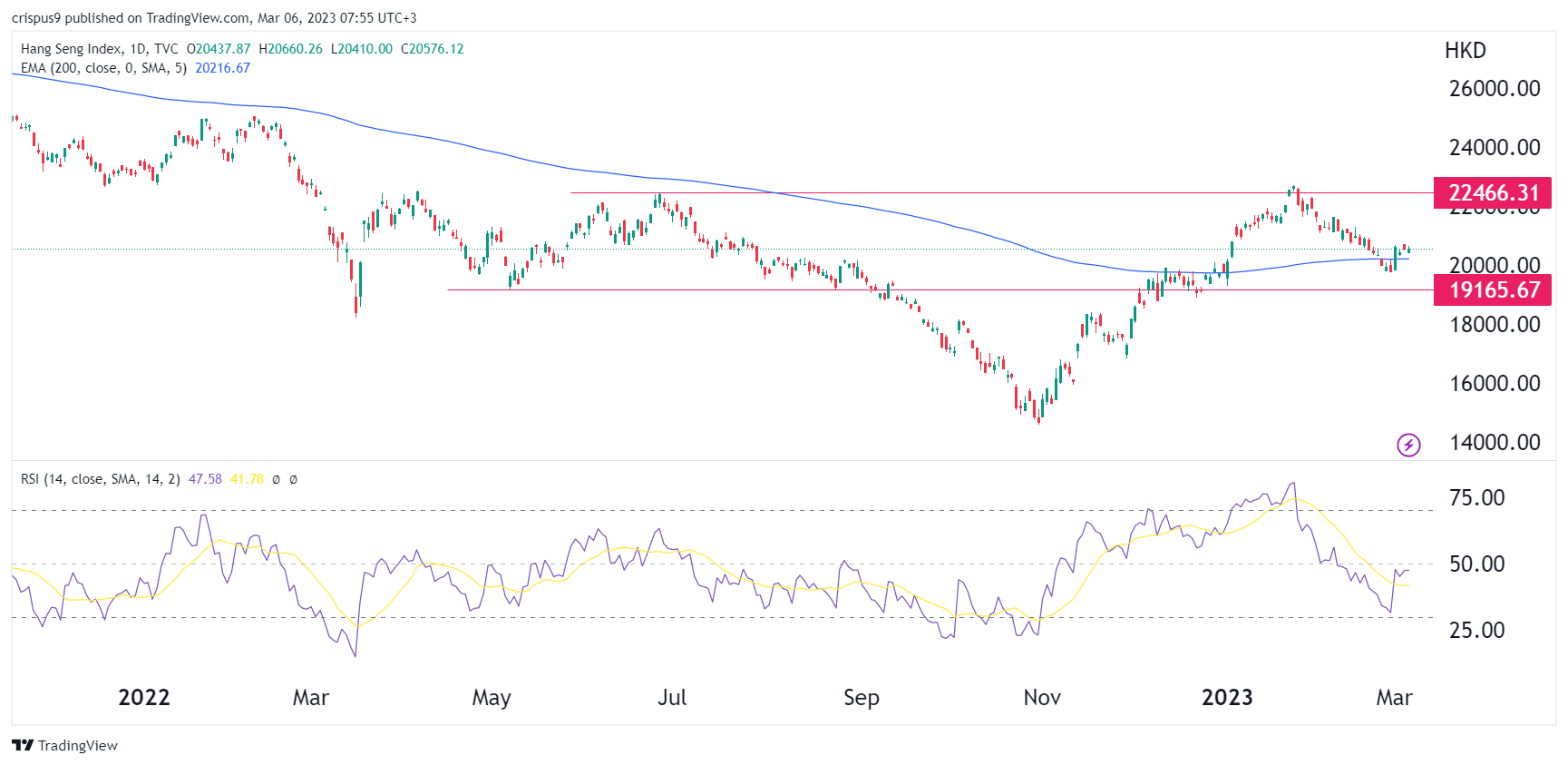Click the 26000.00 price axis label

coord(1494,89)
